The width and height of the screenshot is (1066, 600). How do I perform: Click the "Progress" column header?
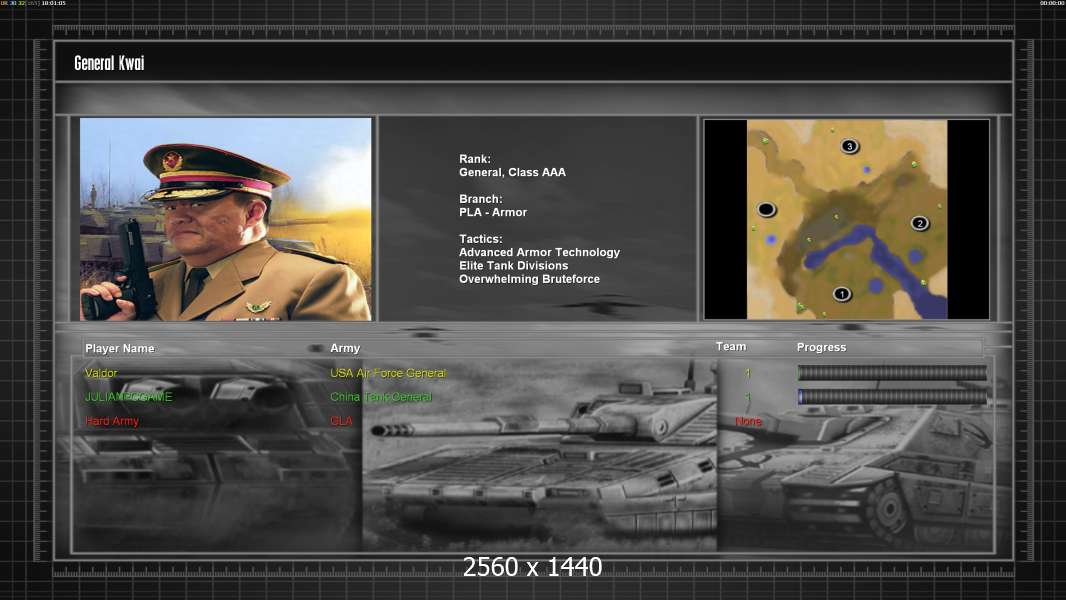click(x=821, y=347)
